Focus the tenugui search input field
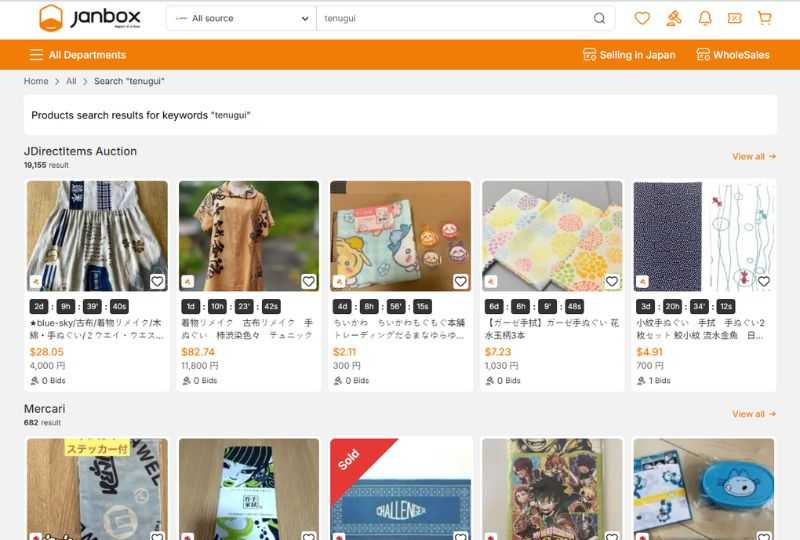800x540 pixels. [x=454, y=18]
